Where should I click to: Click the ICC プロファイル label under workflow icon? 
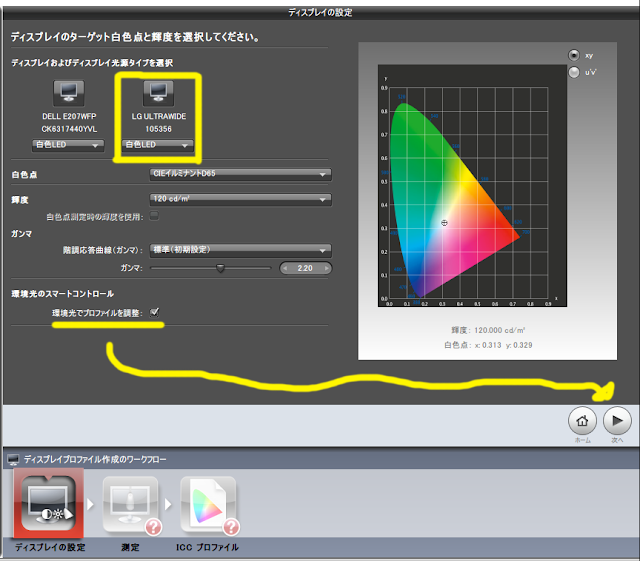(x=207, y=548)
